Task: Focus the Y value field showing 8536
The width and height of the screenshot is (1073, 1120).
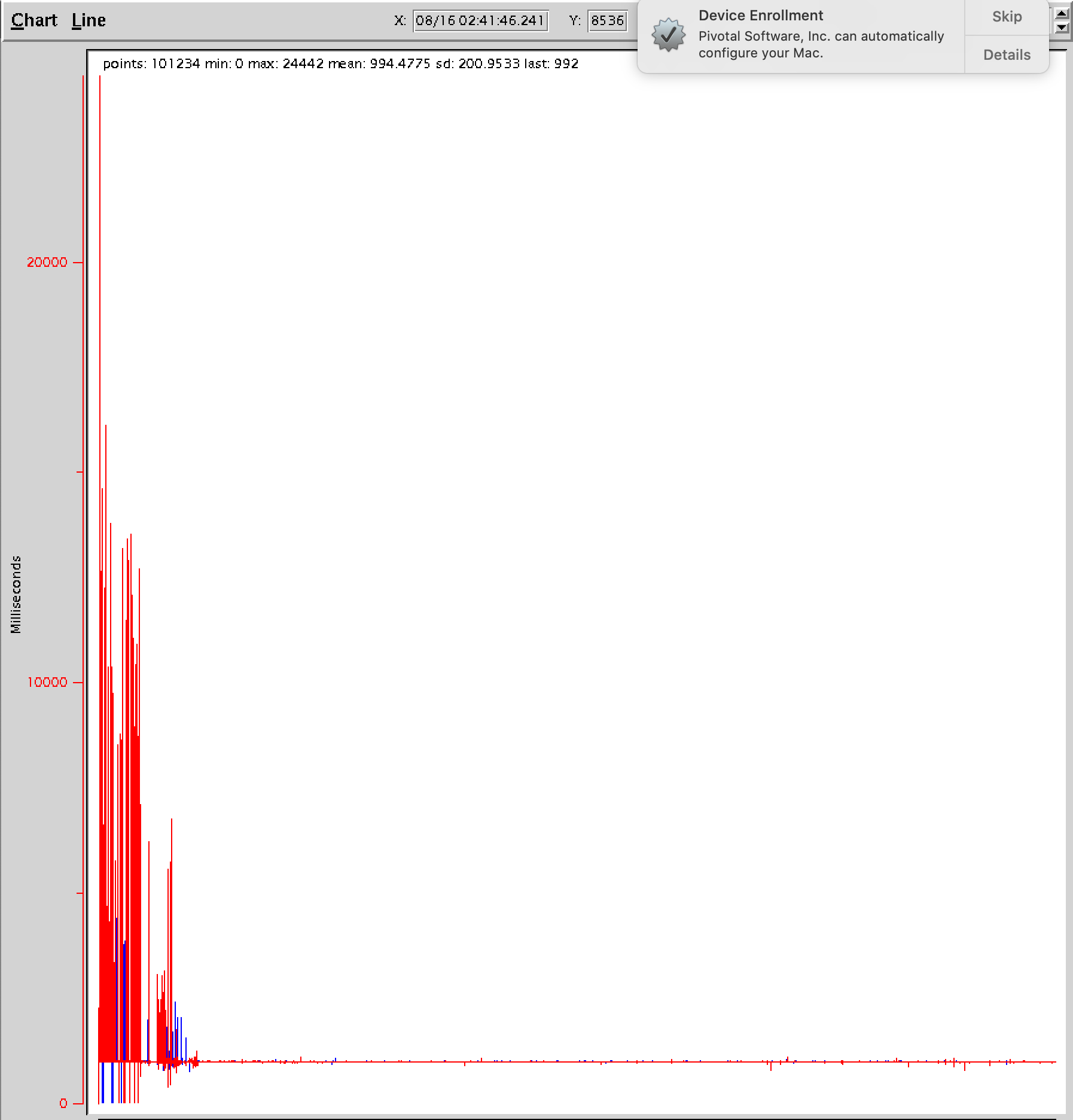Action: click(607, 21)
